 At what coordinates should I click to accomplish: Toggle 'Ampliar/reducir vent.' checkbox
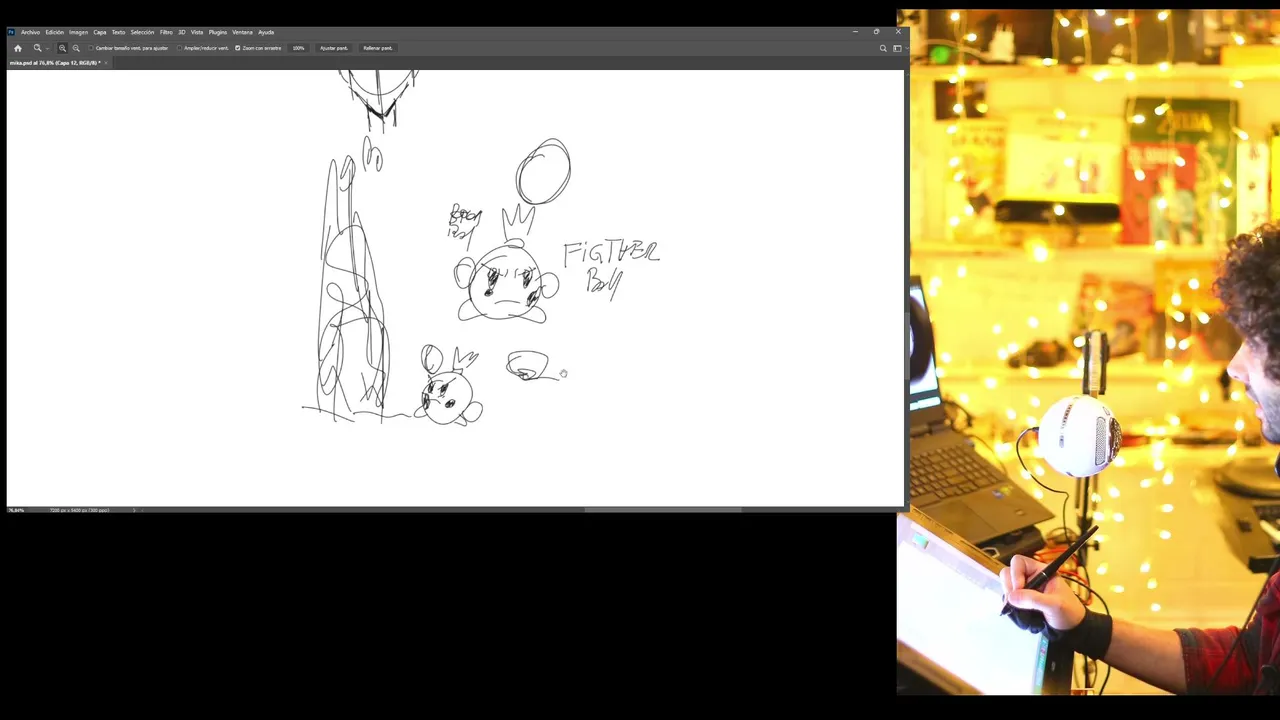[180, 48]
